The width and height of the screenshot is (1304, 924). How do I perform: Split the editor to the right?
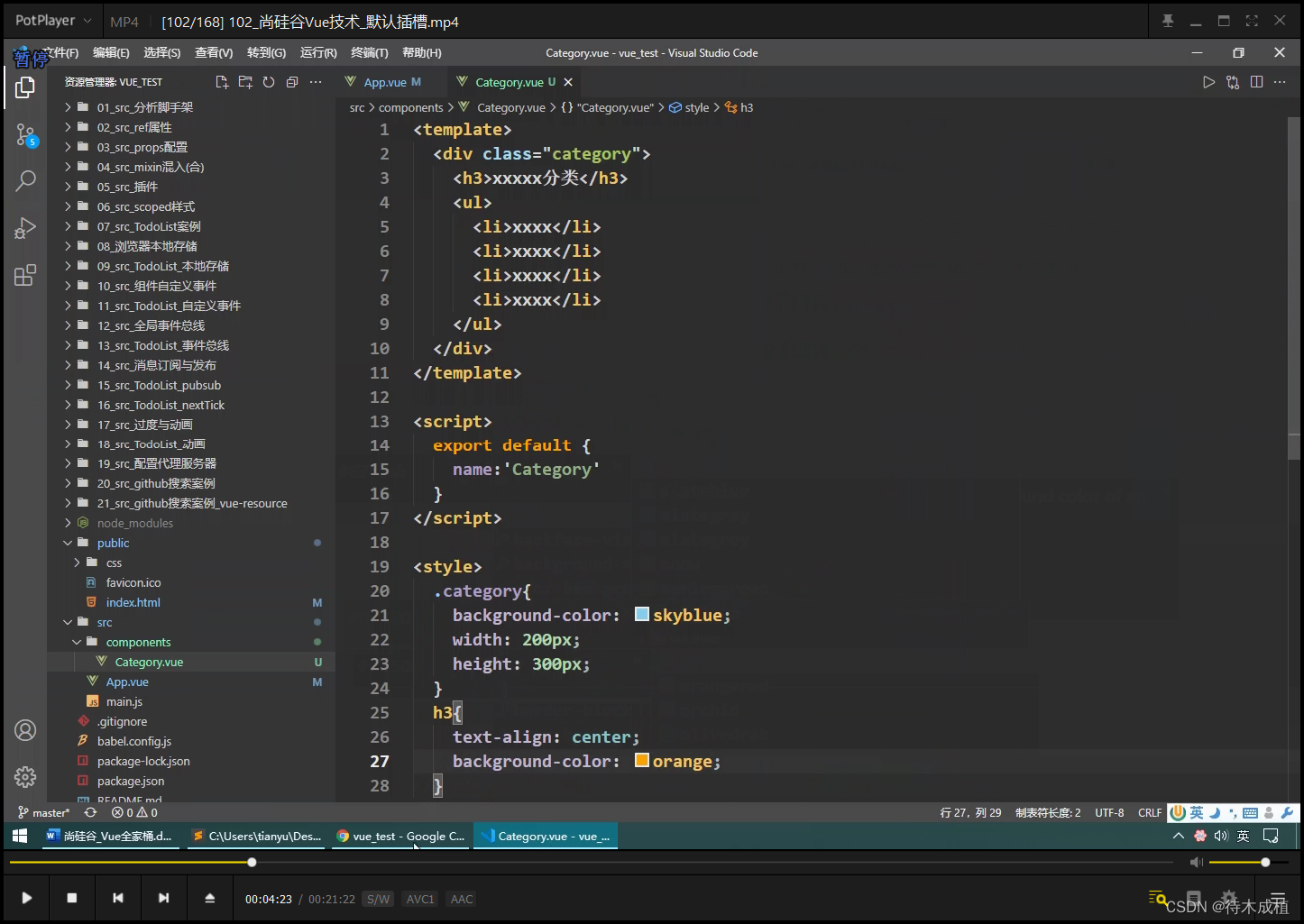1256,82
